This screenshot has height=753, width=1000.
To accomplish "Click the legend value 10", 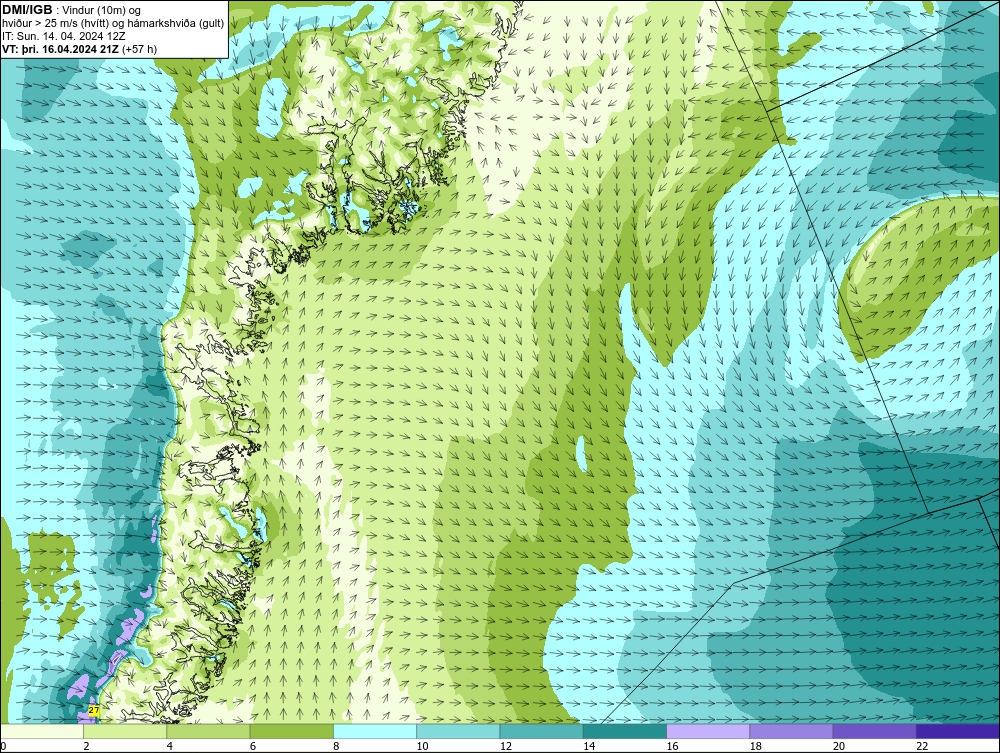I will click(422, 746).
